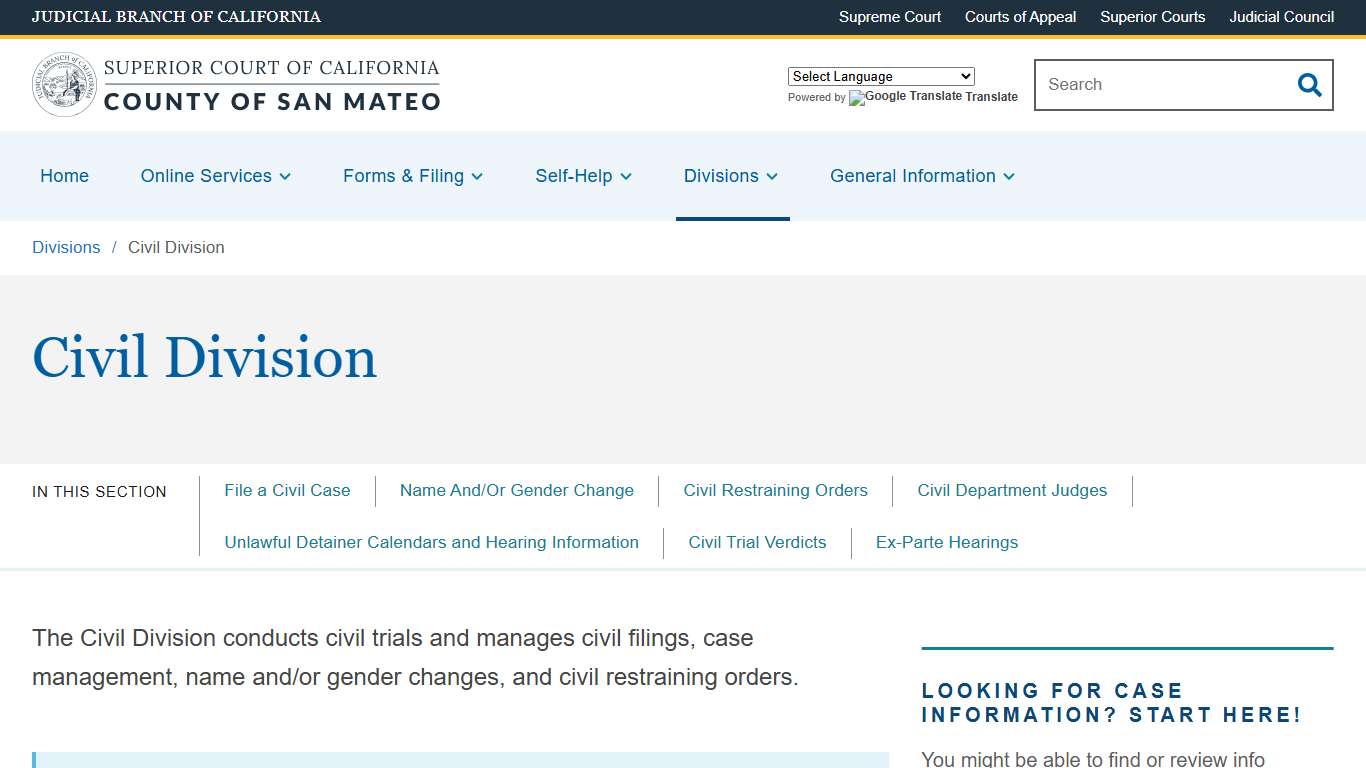1366x768 pixels.
Task: Click Divisions in the breadcrumb trail
Action: (x=66, y=247)
